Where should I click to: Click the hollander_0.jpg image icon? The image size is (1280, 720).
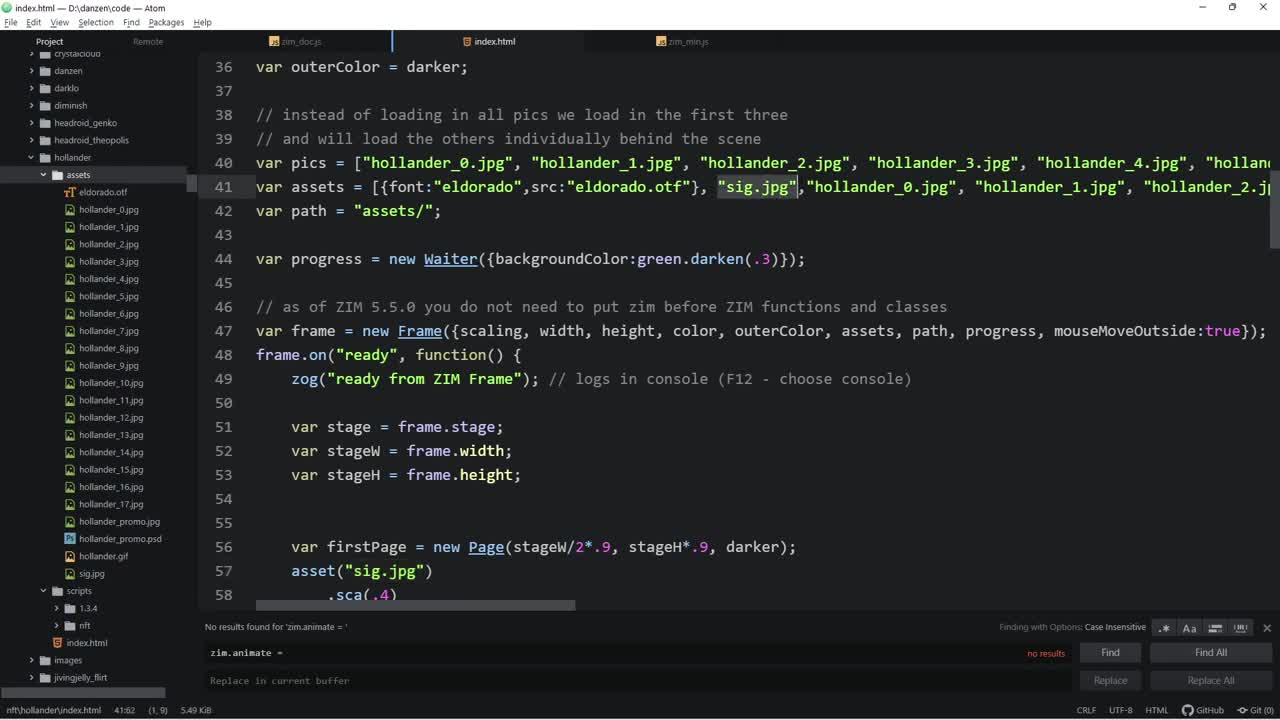tap(70, 210)
